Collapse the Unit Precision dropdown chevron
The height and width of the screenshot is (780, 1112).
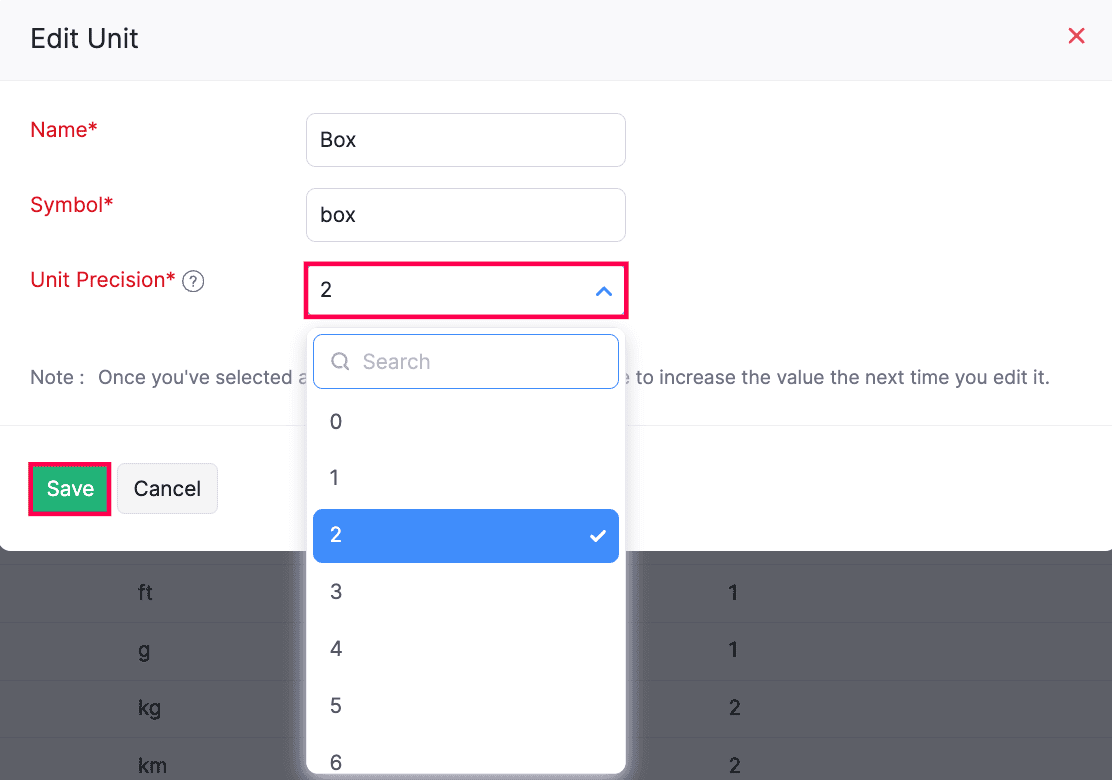click(x=603, y=291)
